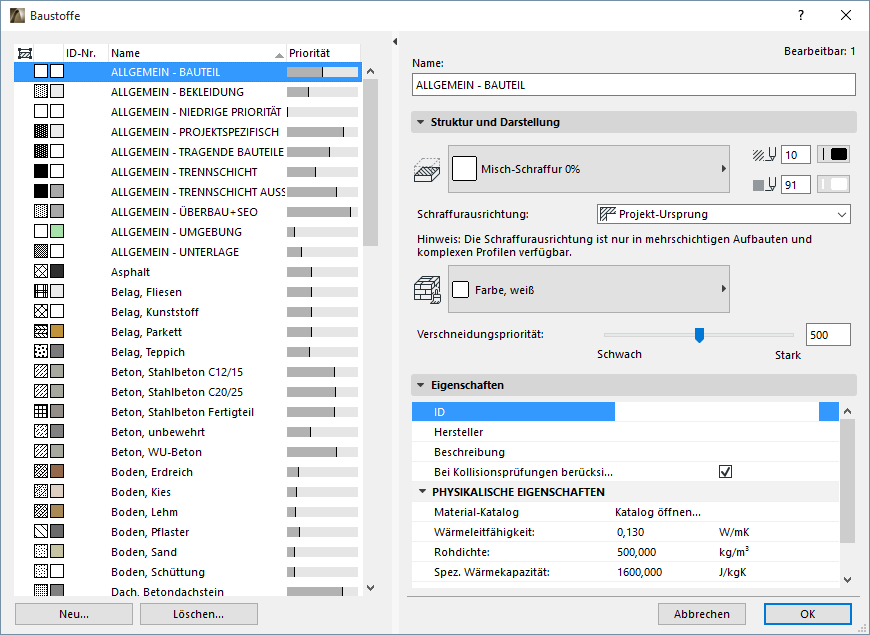This screenshot has width=870, height=635.
Task: Click Katalog öffnen... link
Action: click(657, 512)
